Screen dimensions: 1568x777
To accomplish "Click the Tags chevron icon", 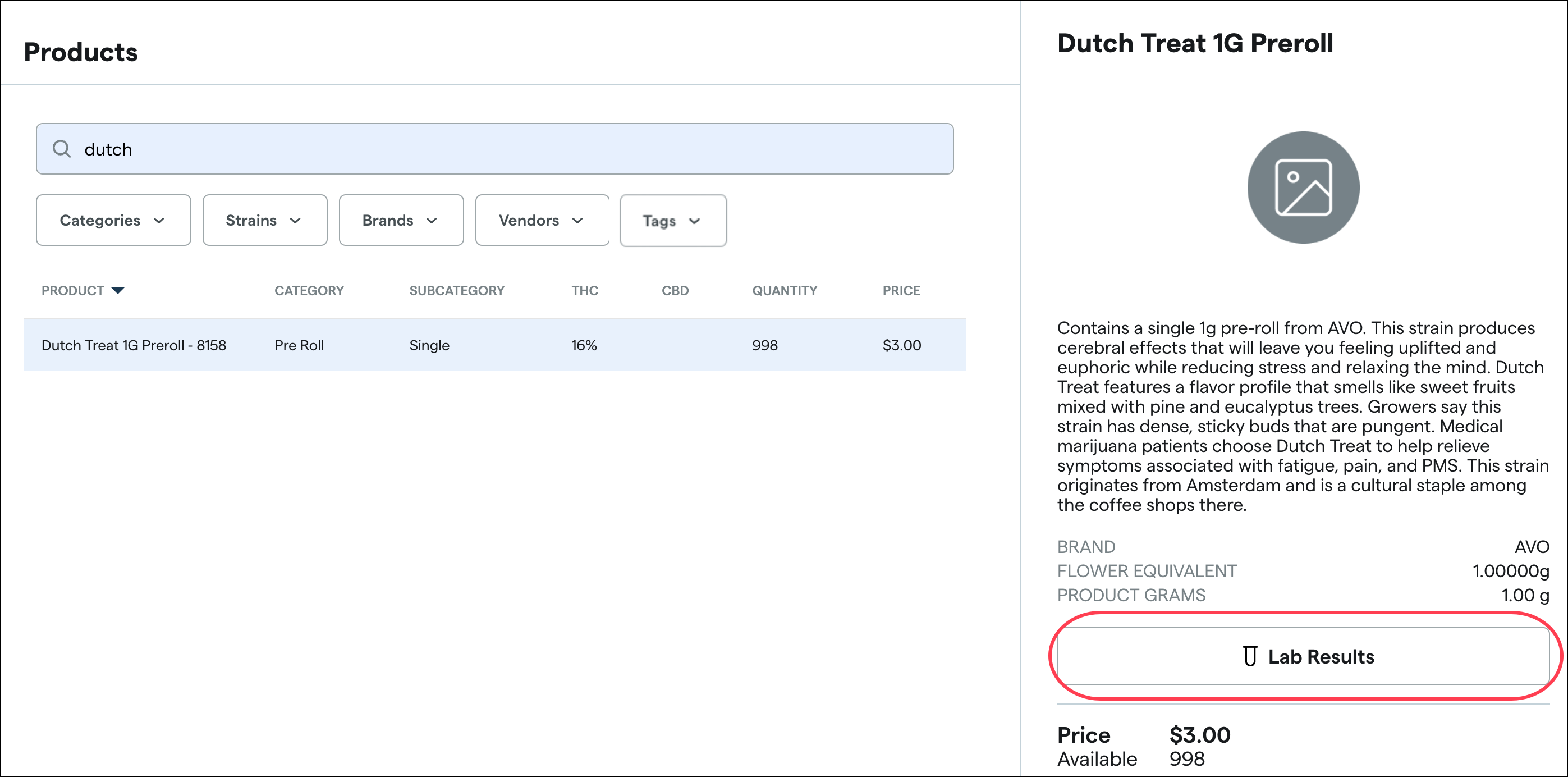I will (695, 221).
